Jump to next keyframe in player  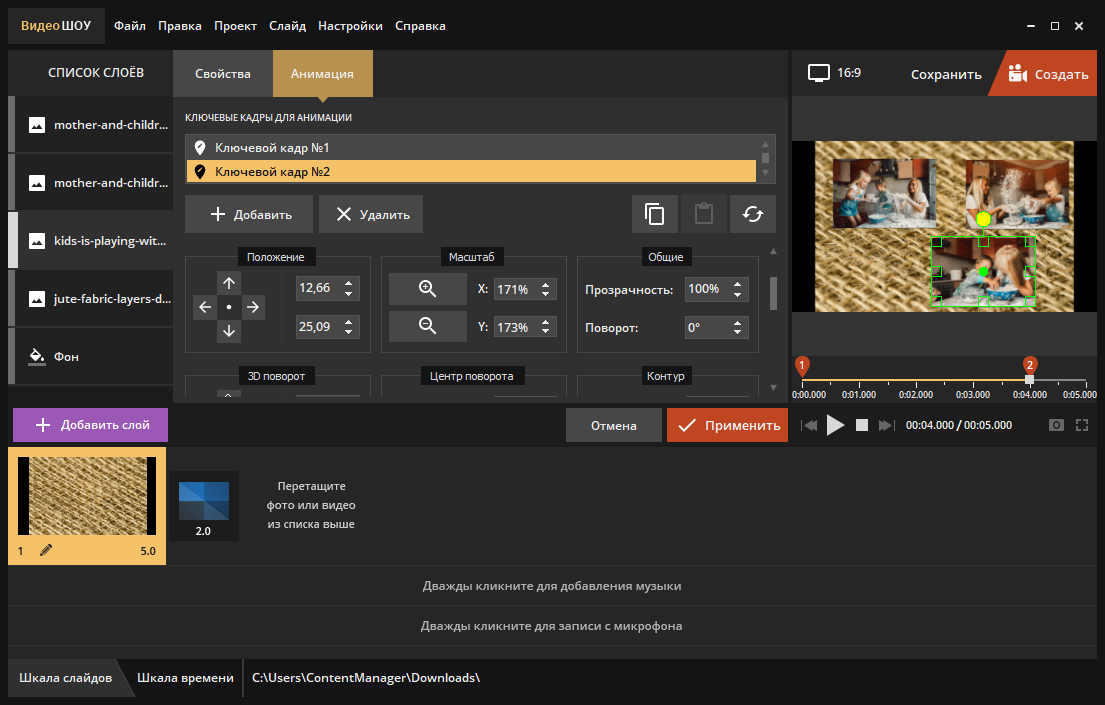coord(886,425)
